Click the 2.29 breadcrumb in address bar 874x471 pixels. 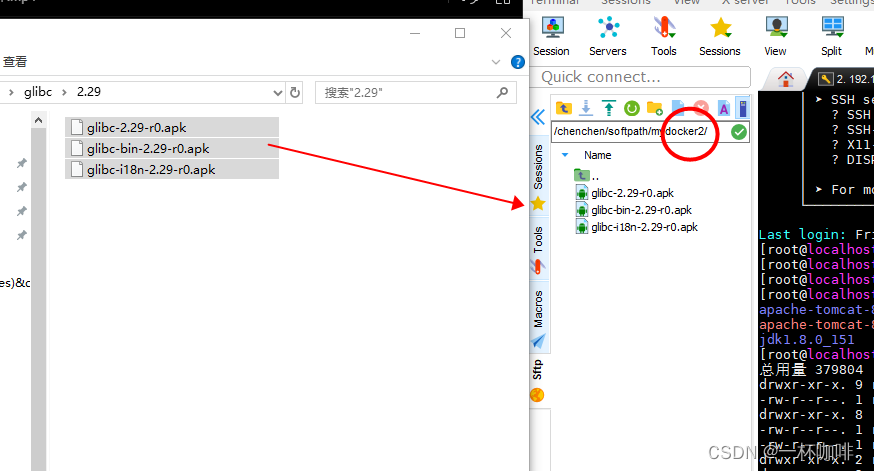pos(89,92)
